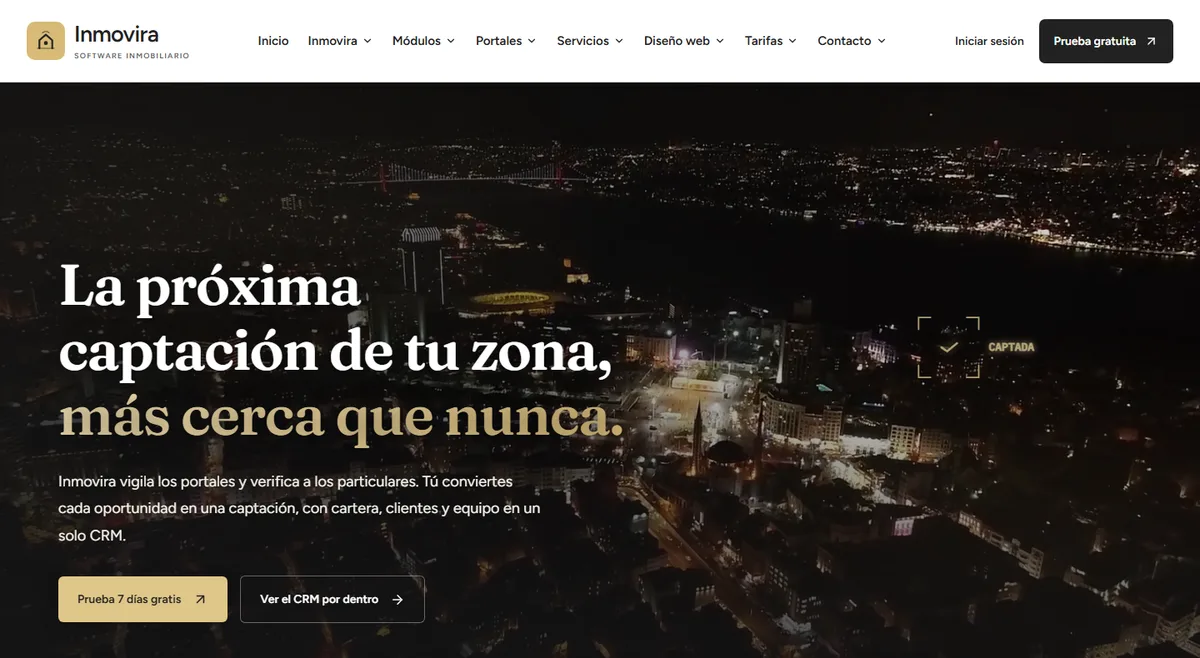Open the Diseño web dropdown chevron
This screenshot has width=1200, height=658.
(720, 41)
